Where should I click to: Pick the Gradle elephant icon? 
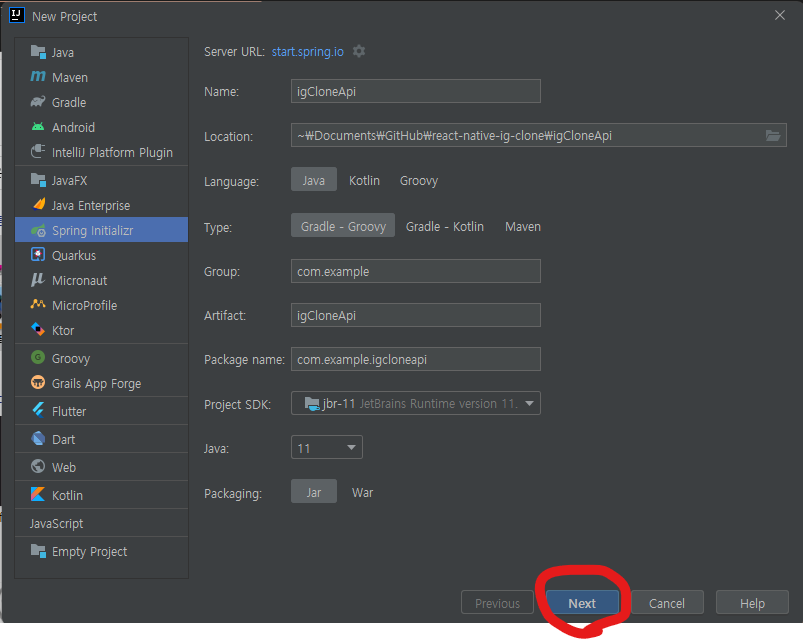tap(38, 102)
